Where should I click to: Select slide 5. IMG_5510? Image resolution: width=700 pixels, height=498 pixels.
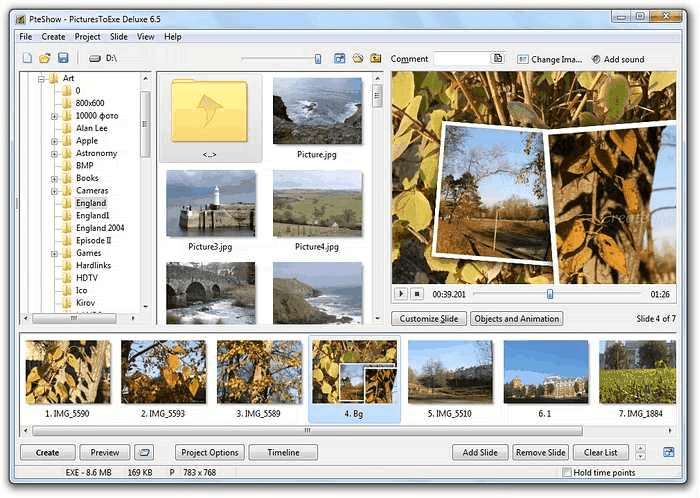coord(450,372)
